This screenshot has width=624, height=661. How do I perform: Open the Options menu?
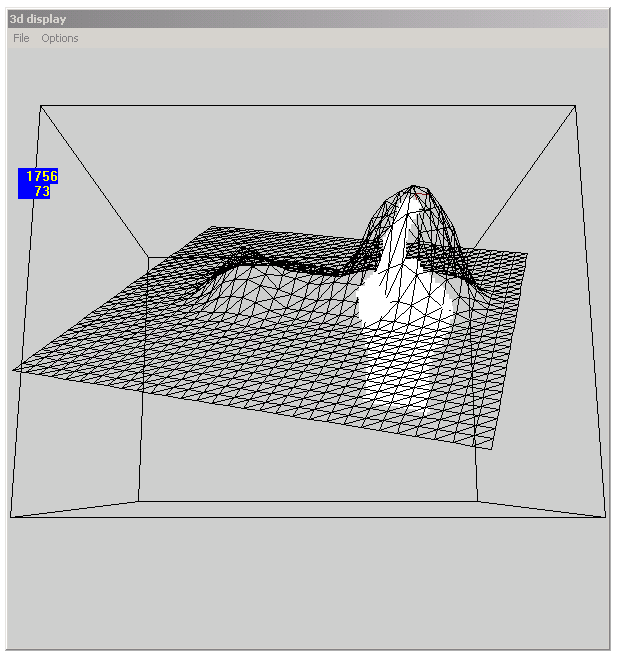click(60, 38)
